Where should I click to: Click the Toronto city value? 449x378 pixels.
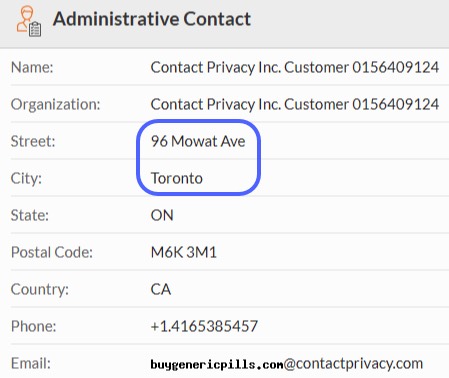tap(177, 178)
